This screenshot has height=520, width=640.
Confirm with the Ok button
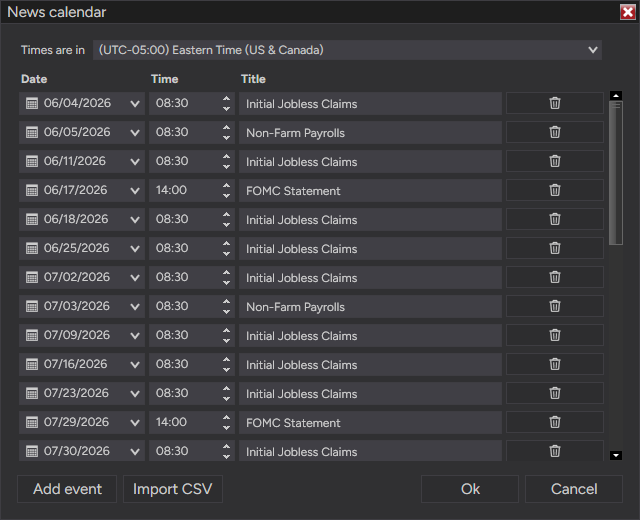click(x=470, y=489)
